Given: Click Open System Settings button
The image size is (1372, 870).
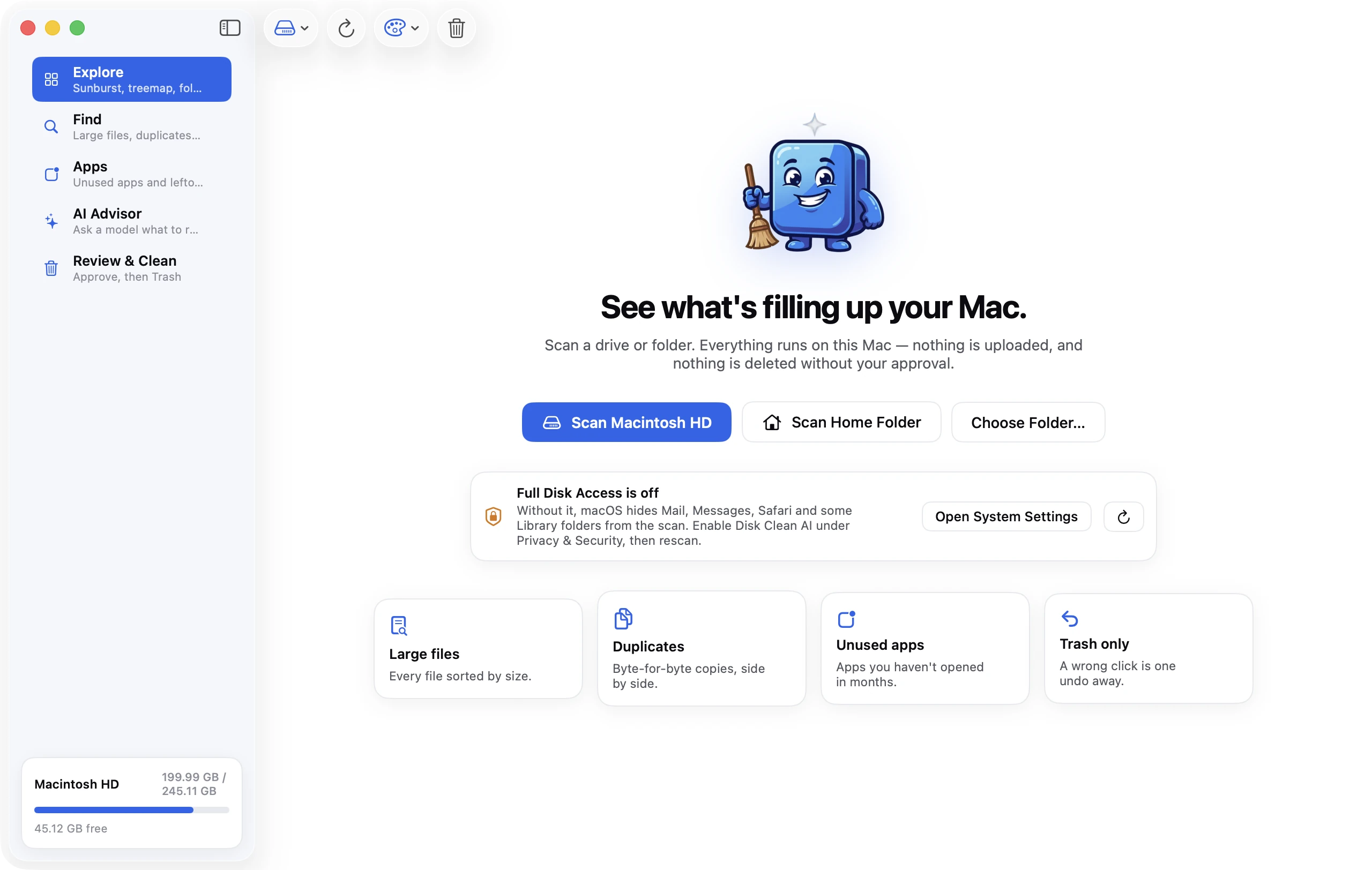Looking at the screenshot, I should click(x=1006, y=516).
